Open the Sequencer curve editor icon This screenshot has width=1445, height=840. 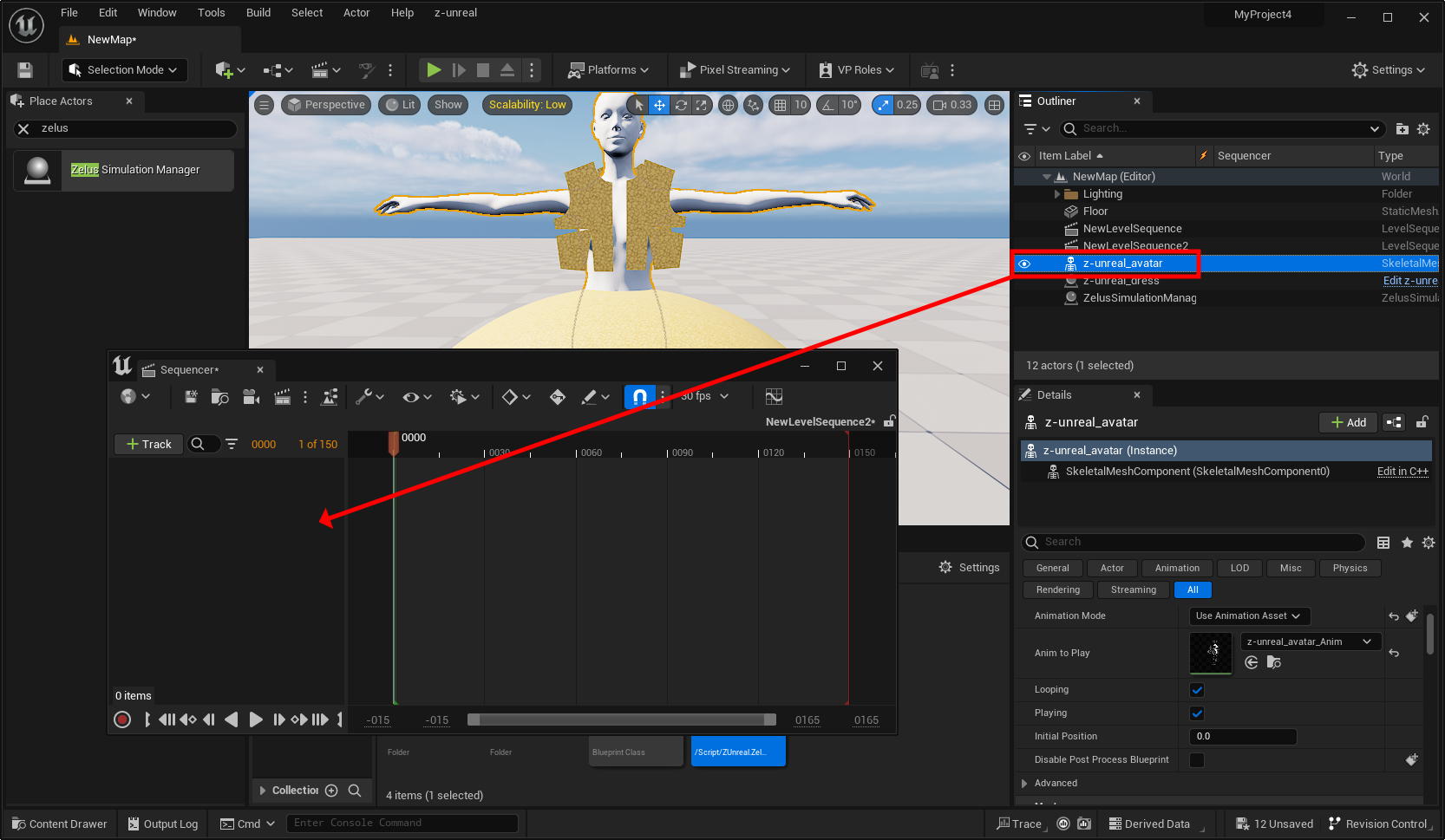(x=774, y=397)
